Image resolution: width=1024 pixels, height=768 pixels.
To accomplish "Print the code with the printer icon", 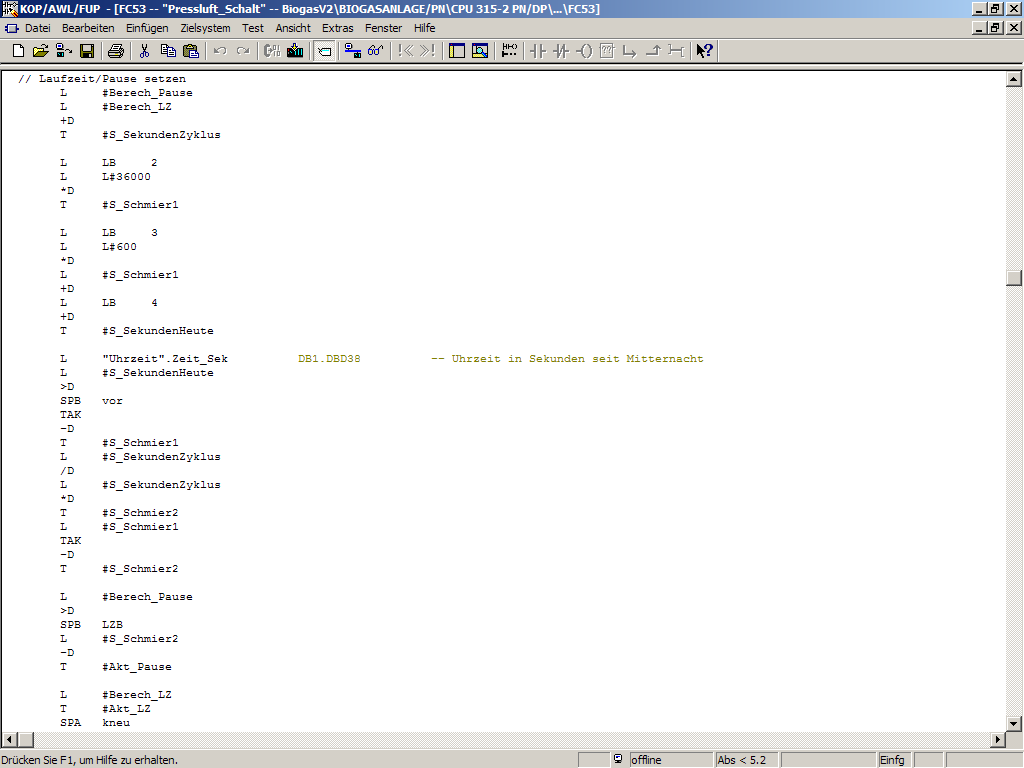I will coord(116,51).
